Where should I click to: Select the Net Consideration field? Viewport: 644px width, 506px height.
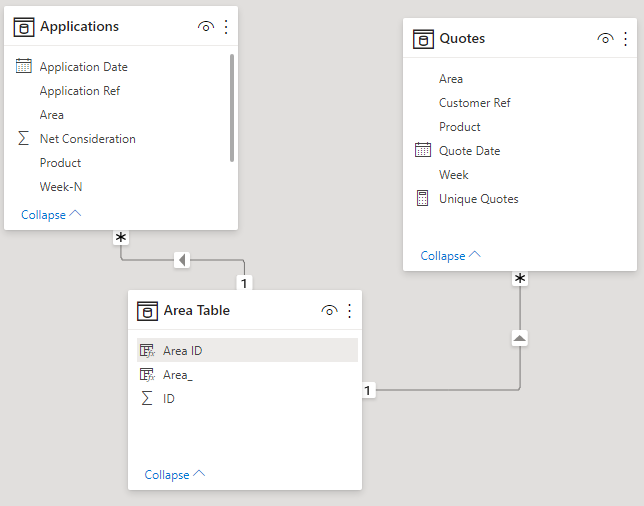click(x=87, y=138)
